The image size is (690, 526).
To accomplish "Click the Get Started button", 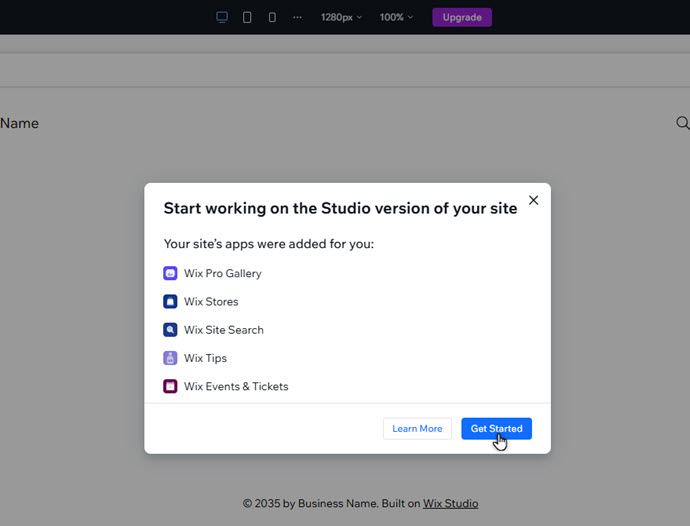I will coord(496,428).
